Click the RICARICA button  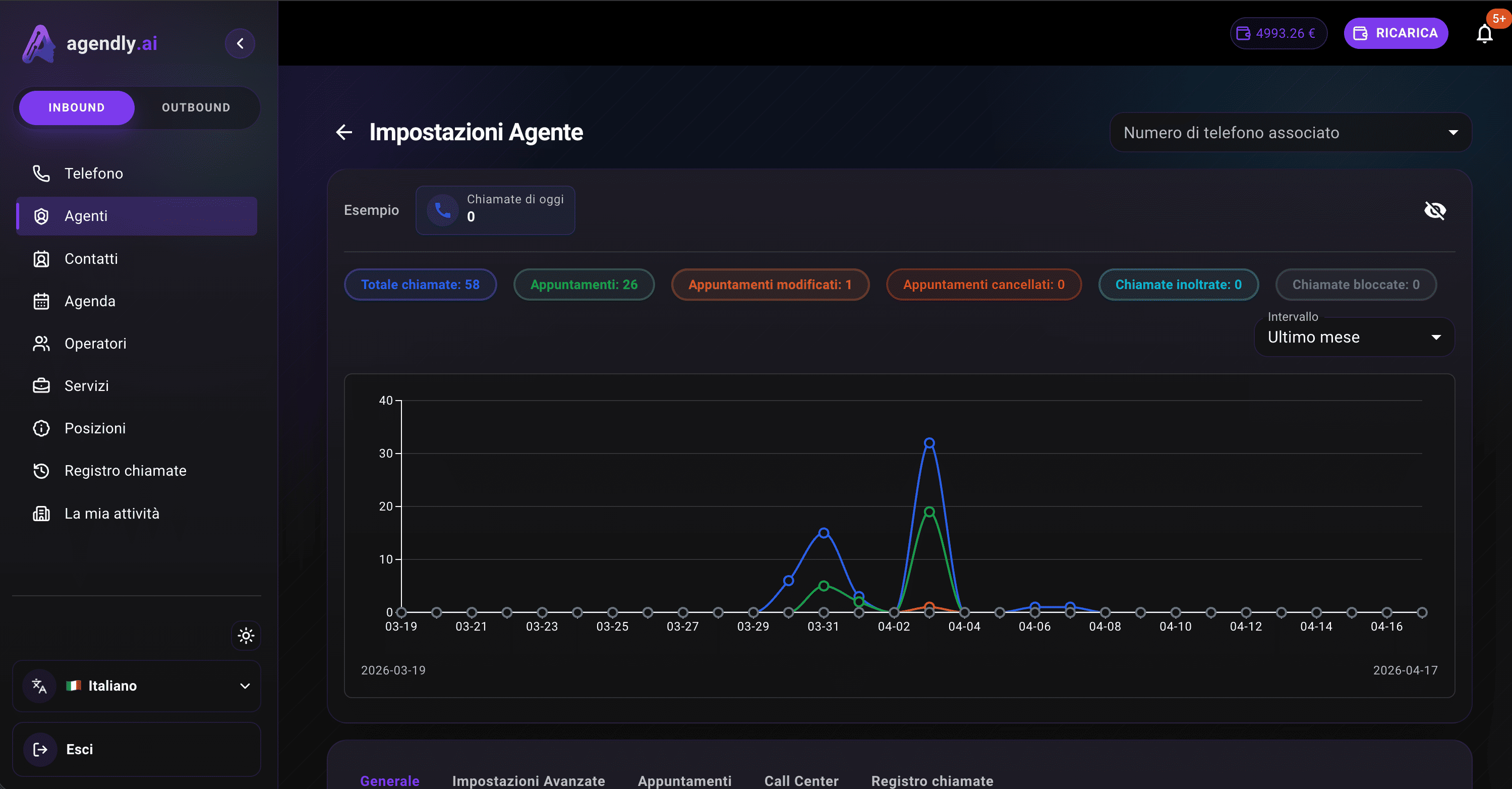point(1396,33)
